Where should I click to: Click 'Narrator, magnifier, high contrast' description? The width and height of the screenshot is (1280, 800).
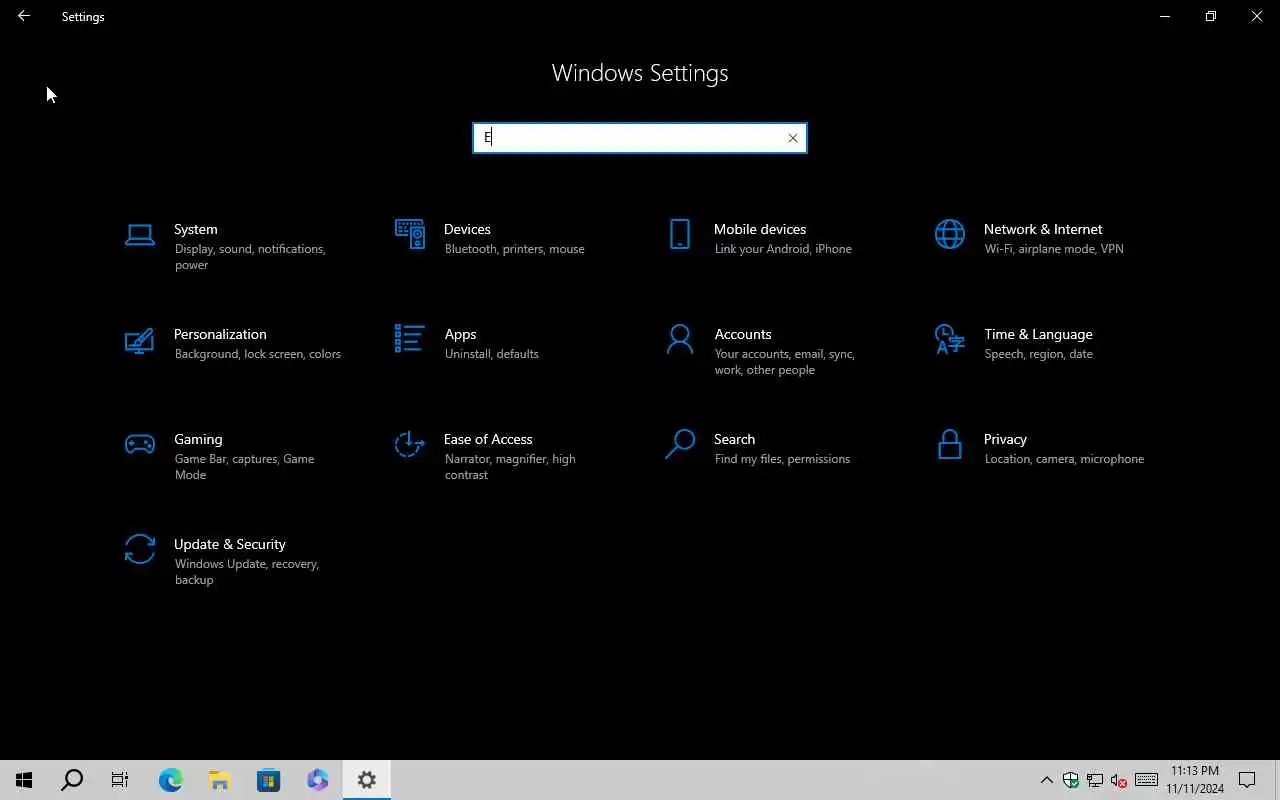[510, 467]
